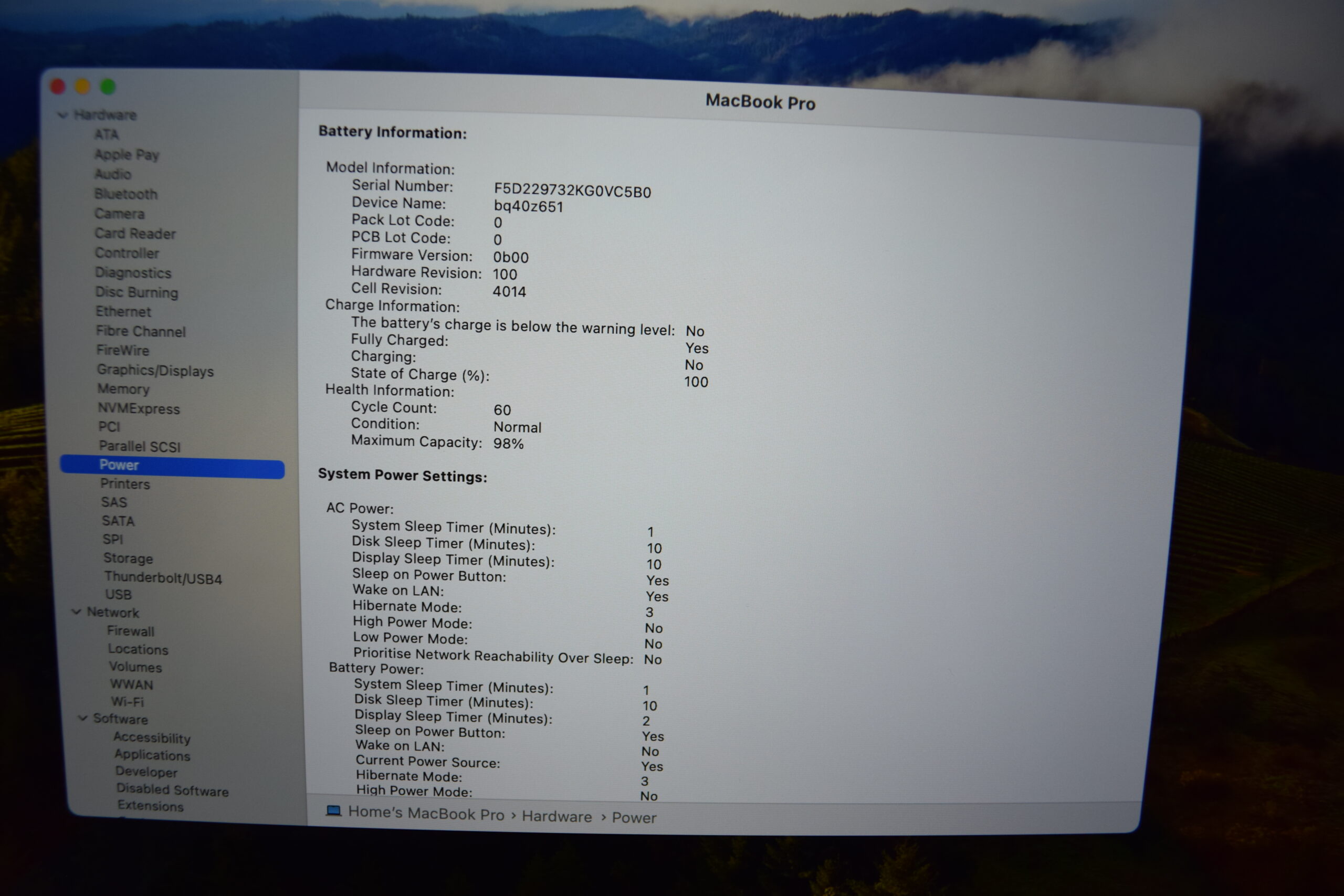
Task: Select Parallel SCSI in the sidebar
Action: coord(140,446)
